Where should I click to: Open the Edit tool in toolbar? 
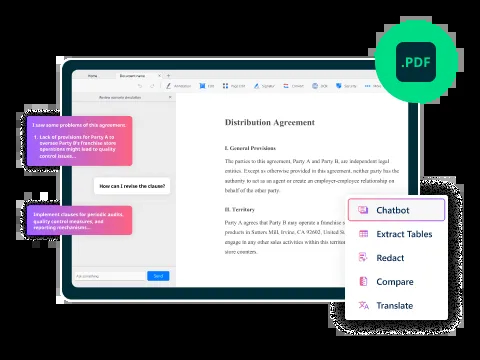tap(207, 86)
